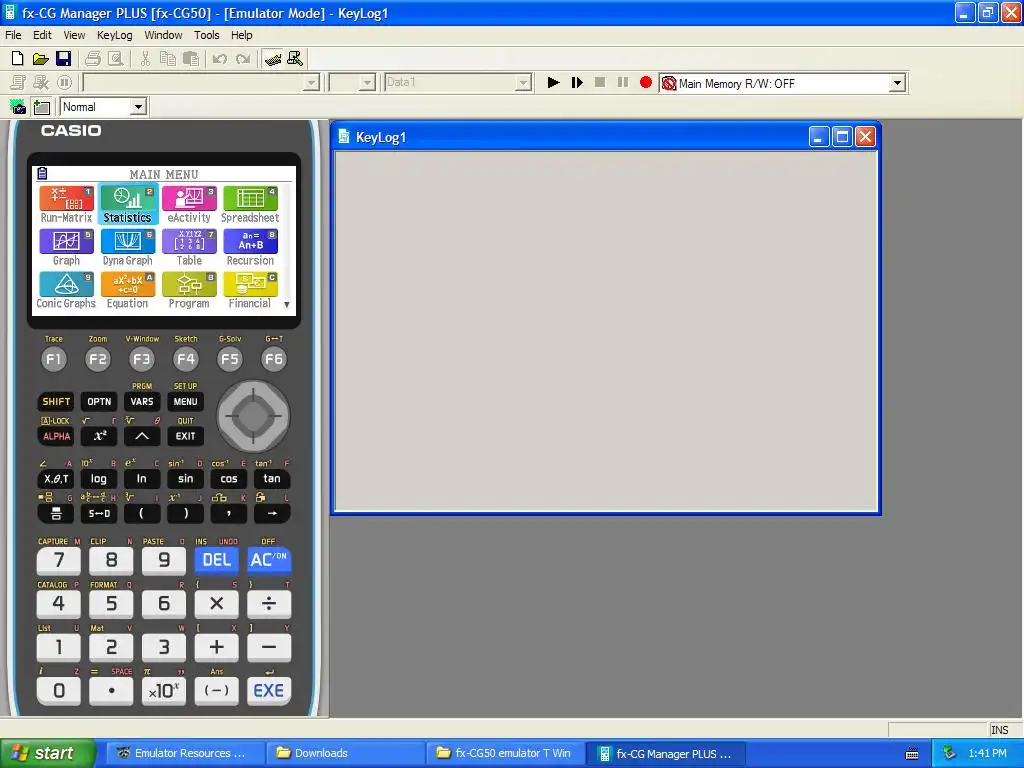The image size is (1024, 768).
Task: Click the multiply key on calculator
Action: 216,604
